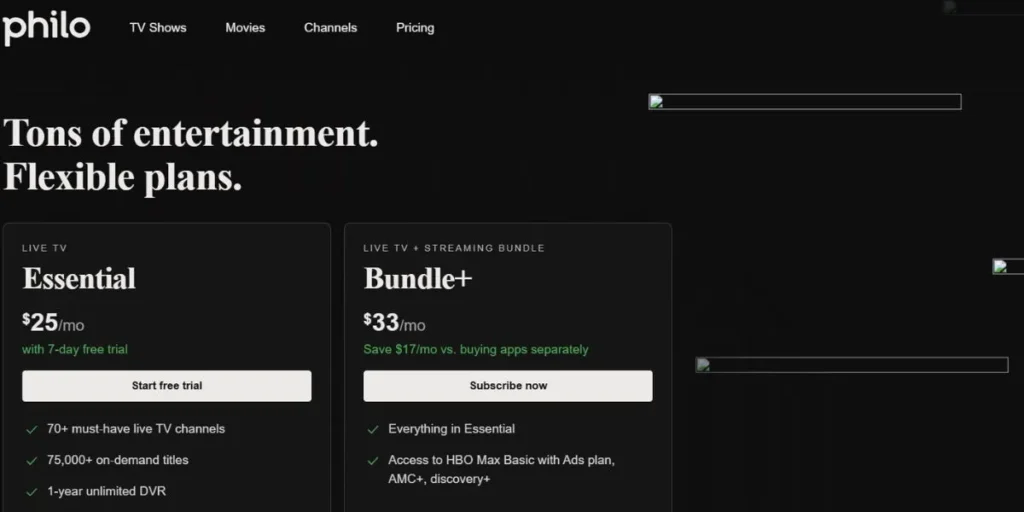Select Pricing in the top navigation
1024x512 pixels.
(x=415, y=28)
